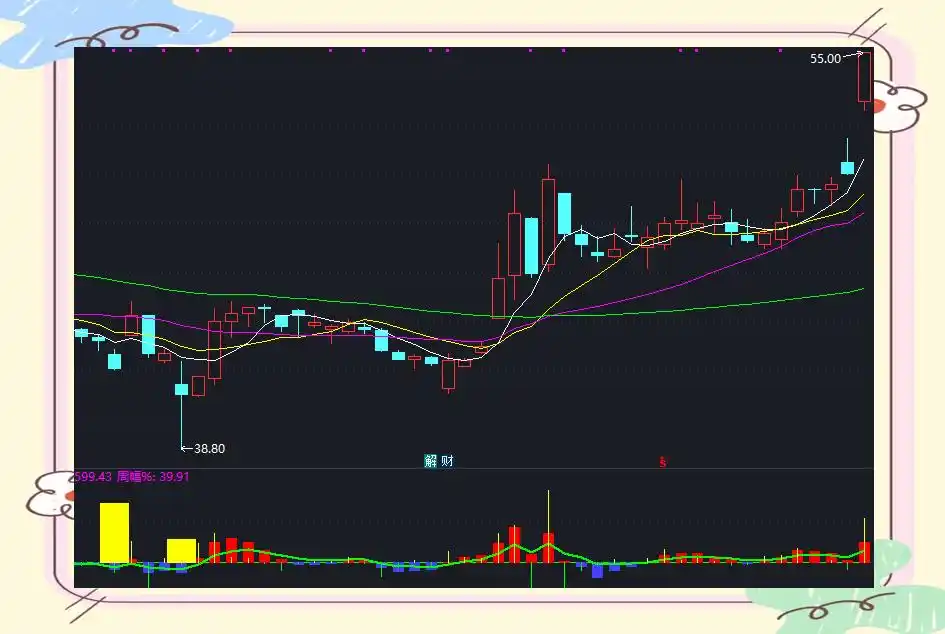
Task: Select the red $ symbol marker
Action: pos(663,462)
